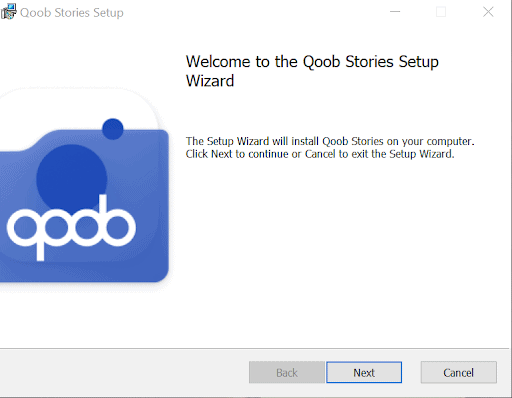The width and height of the screenshot is (512, 398).
Task: Click the greyed-out maximize window button
Action: click(441, 12)
